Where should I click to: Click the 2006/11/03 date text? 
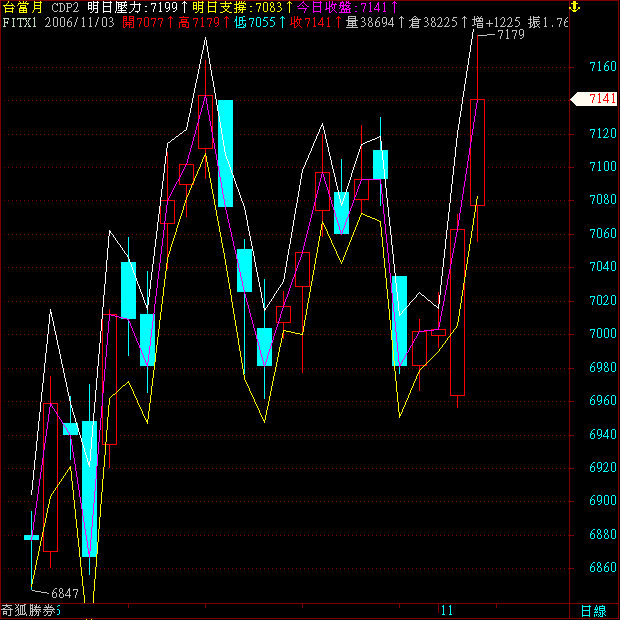[79, 21]
